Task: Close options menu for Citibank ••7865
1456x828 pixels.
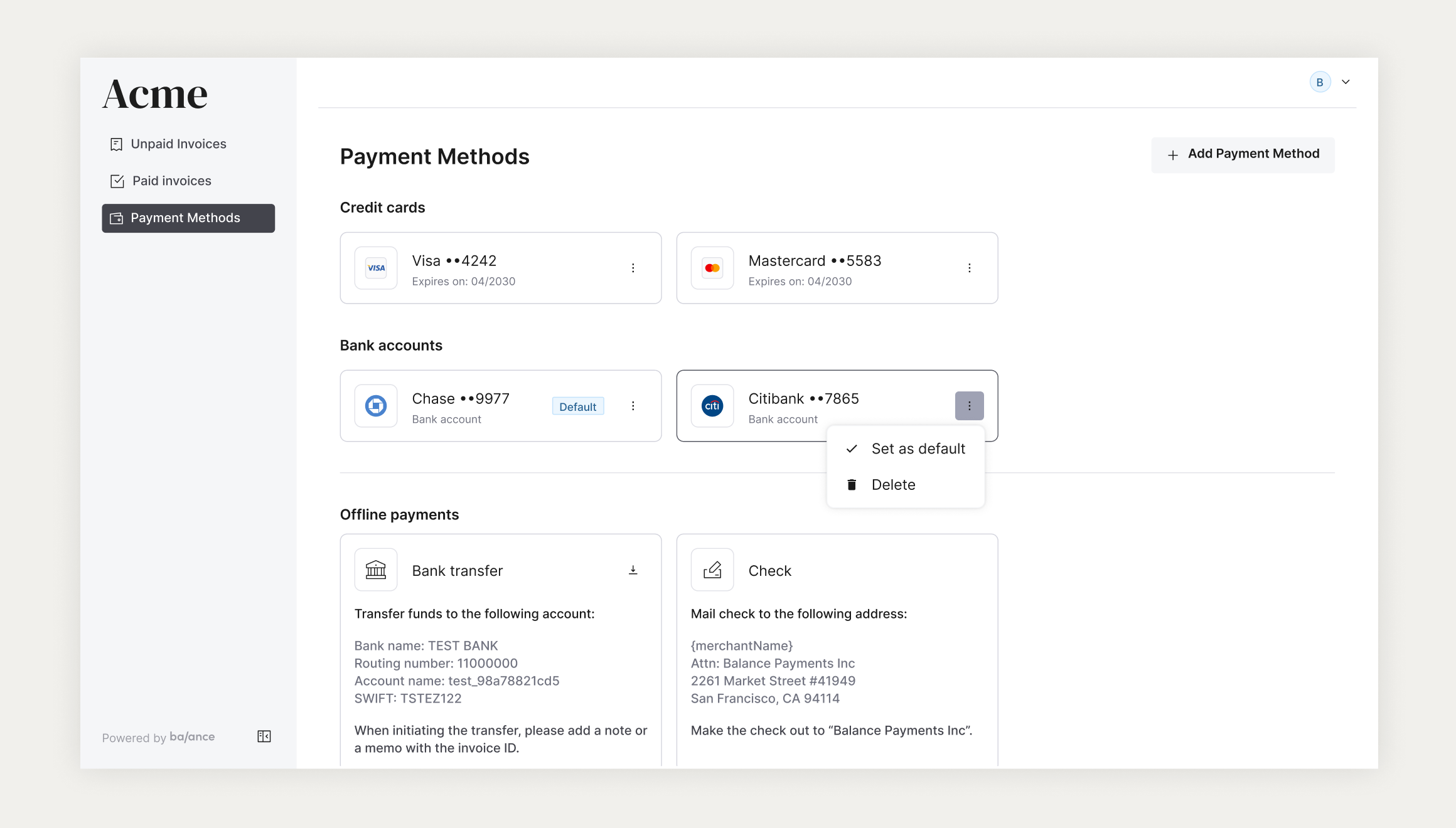Action: pyautogui.click(x=970, y=406)
